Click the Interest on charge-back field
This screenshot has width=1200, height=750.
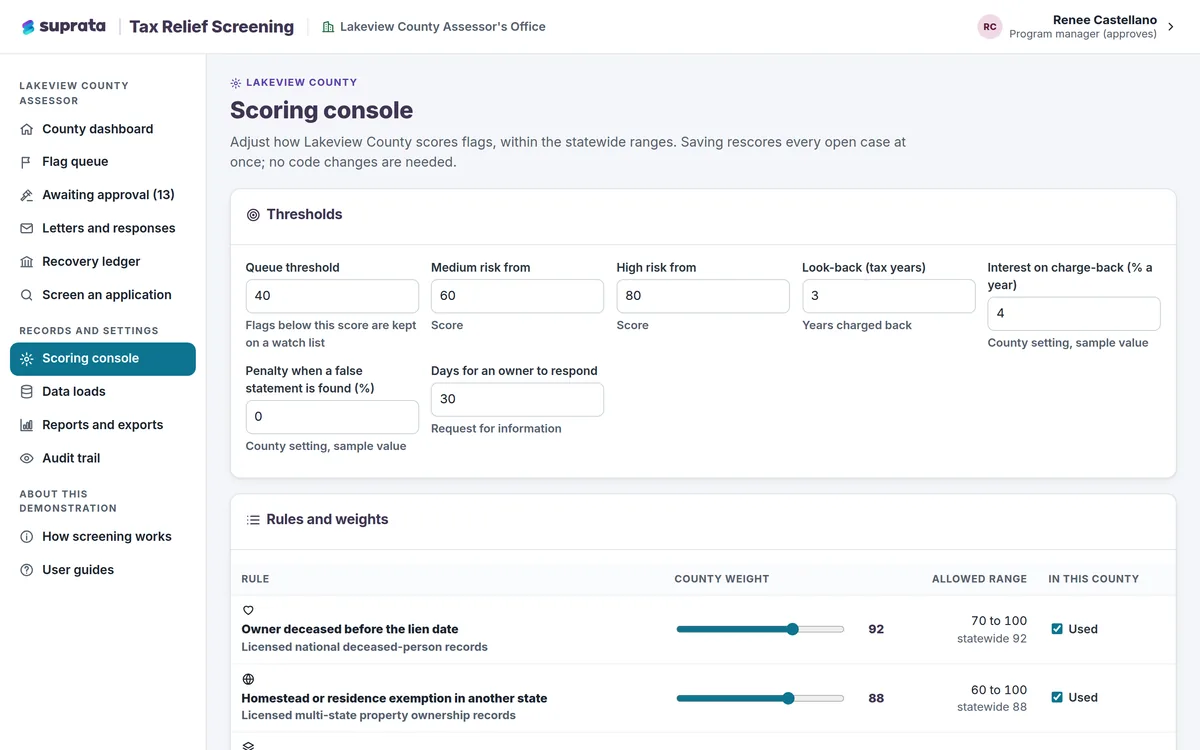[1074, 314]
